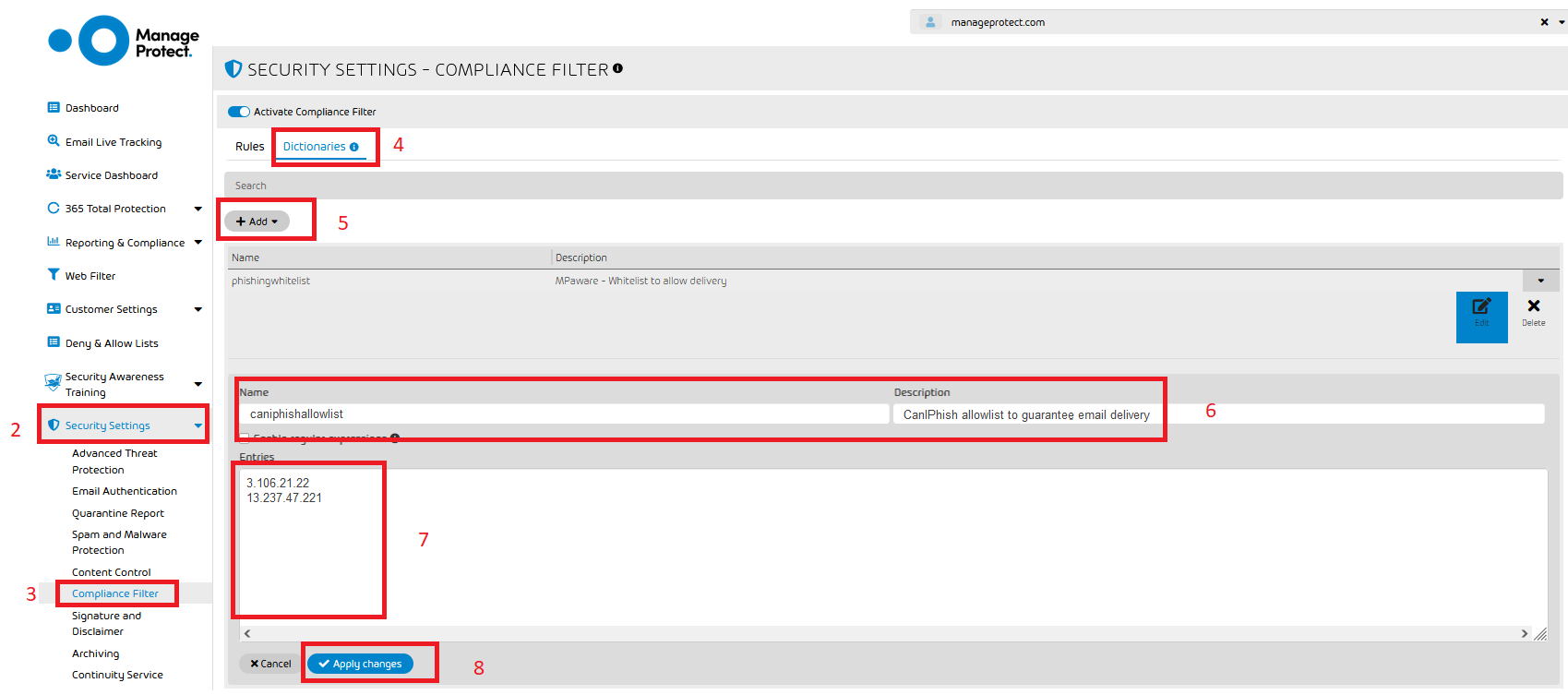
Task: Cancel the dictionary edit
Action: (270, 664)
